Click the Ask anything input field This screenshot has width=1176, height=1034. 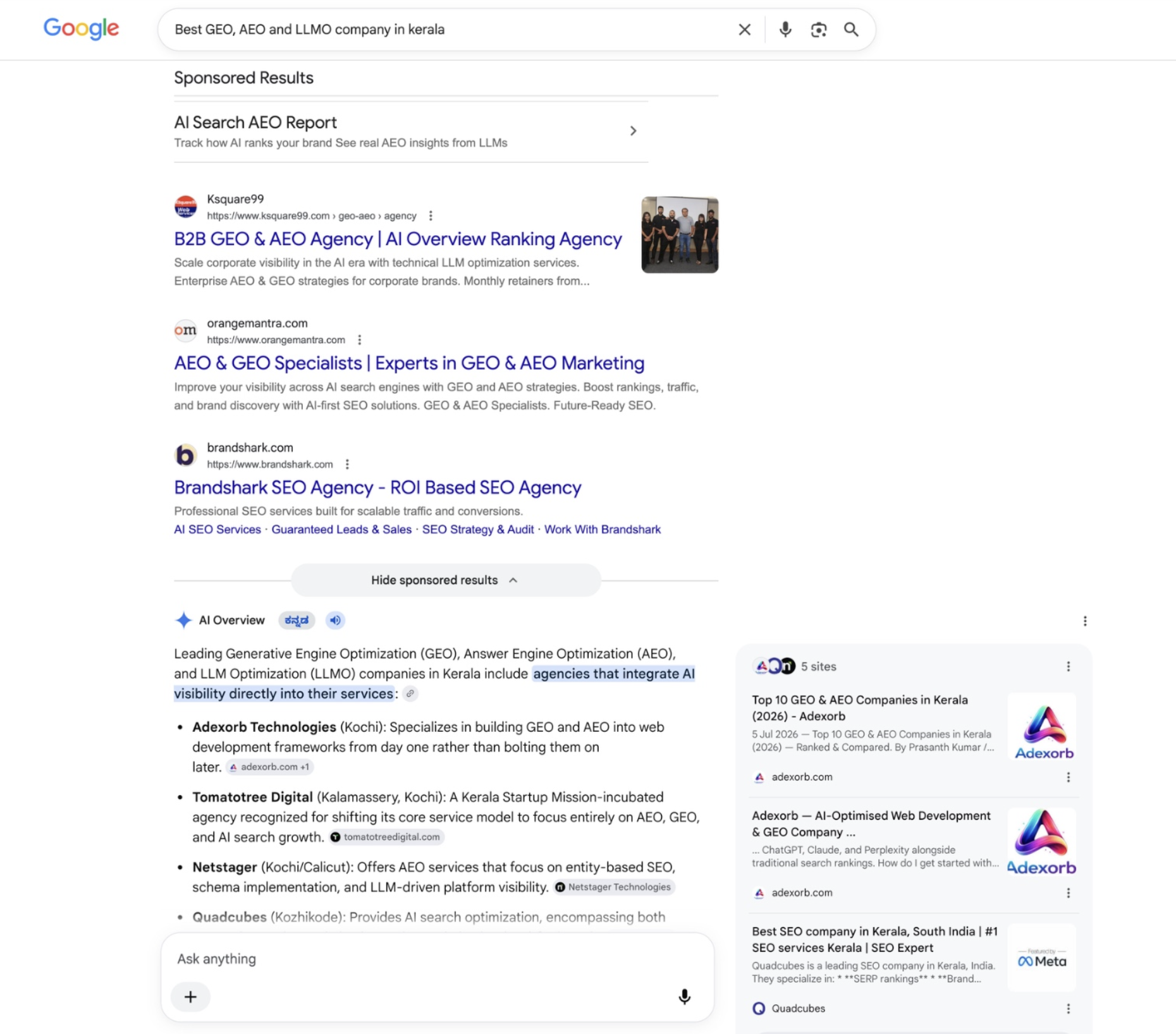pyautogui.click(x=436, y=959)
